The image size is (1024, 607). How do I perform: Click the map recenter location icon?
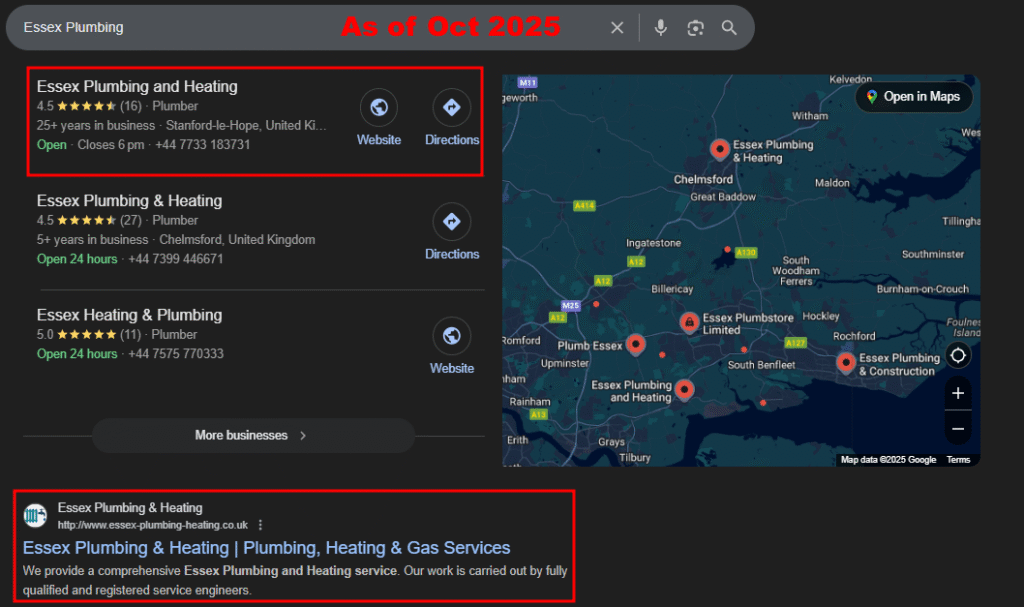click(x=957, y=355)
